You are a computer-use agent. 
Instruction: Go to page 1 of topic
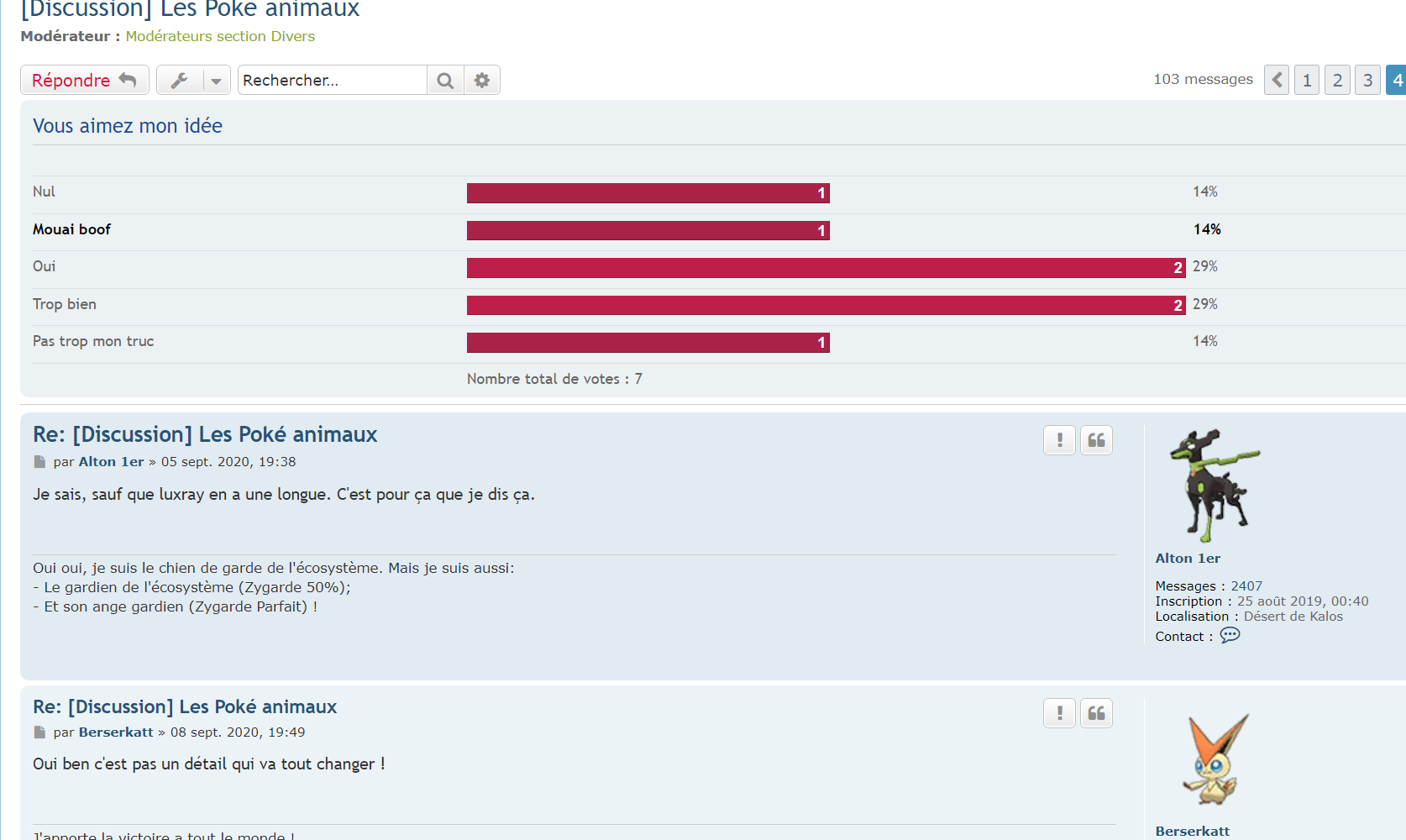coord(1307,80)
